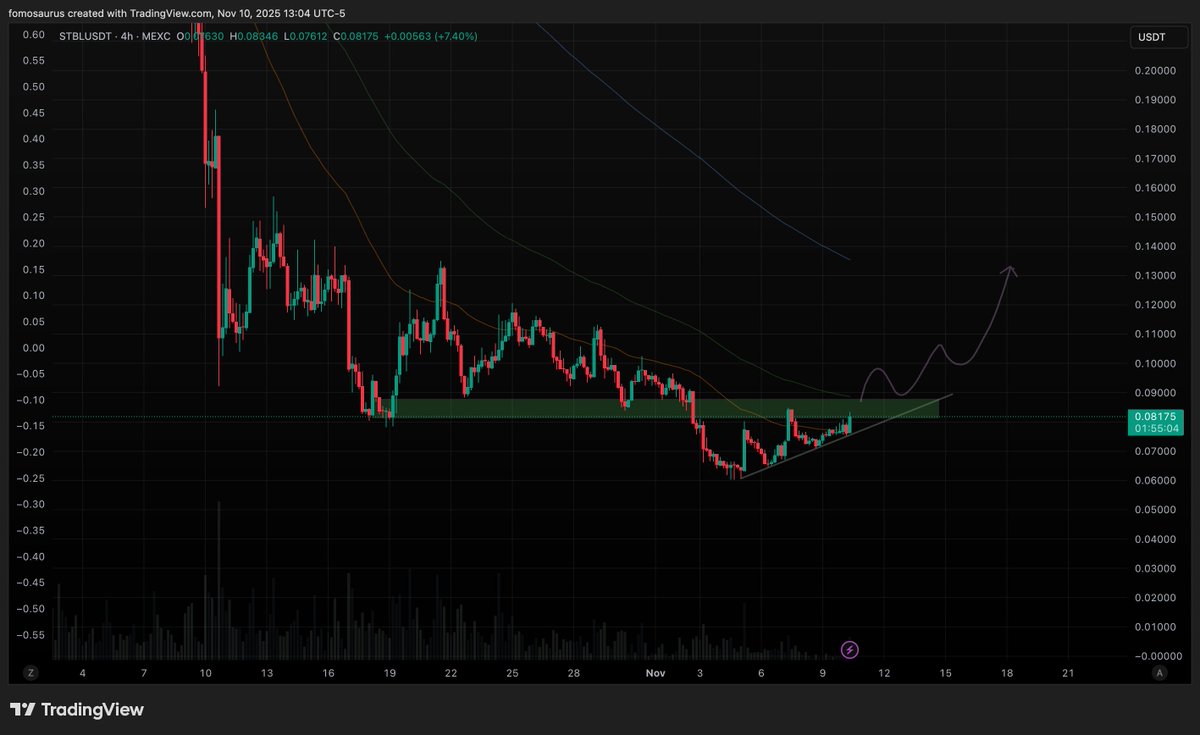This screenshot has width=1200, height=735.
Task: Click the date label 15 on the time axis
Action: pyautogui.click(x=945, y=673)
